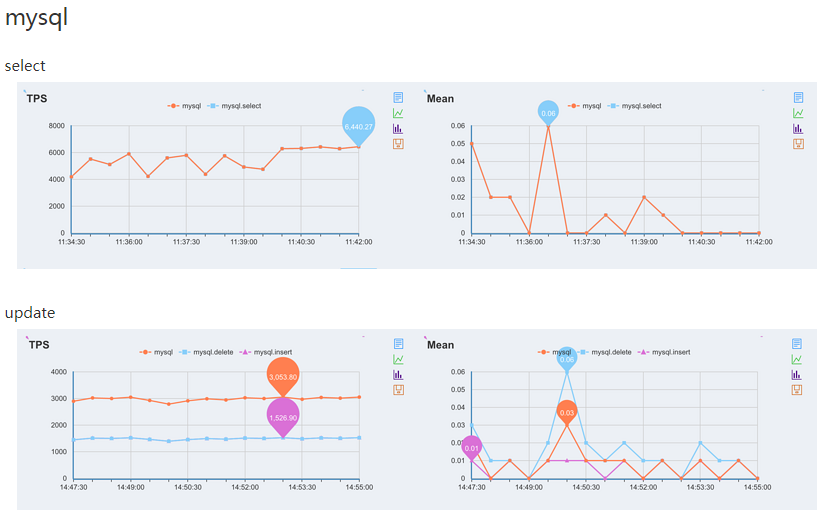Click the 0.04 y-axis label in update Mean chart
This screenshot has height=522, width=830.
click(458, 407)
